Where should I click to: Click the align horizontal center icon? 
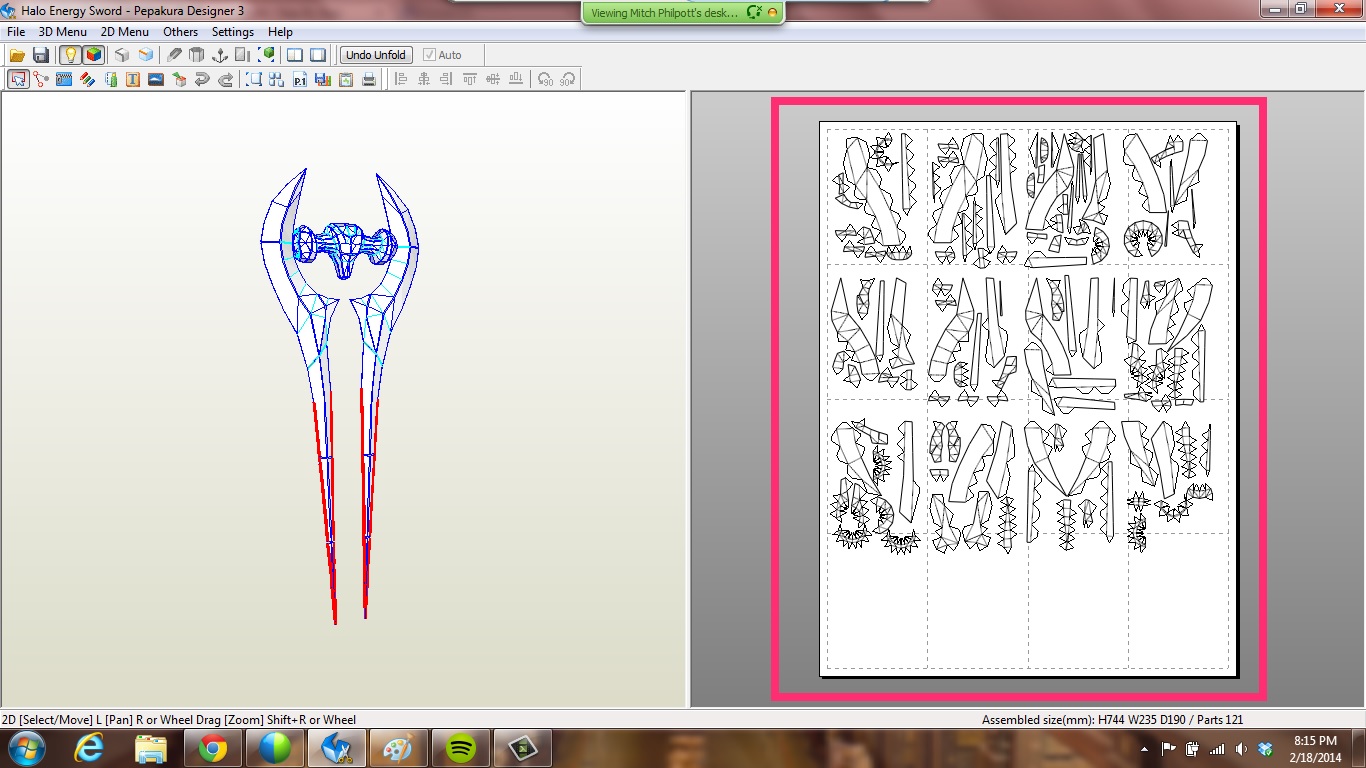(424, 79)
